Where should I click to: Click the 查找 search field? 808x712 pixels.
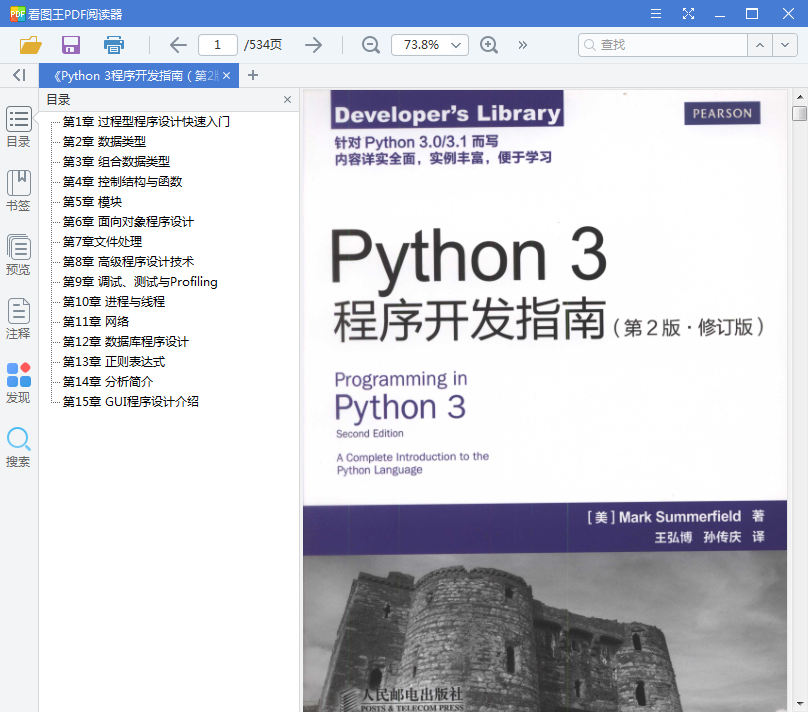tap(663, 45)
